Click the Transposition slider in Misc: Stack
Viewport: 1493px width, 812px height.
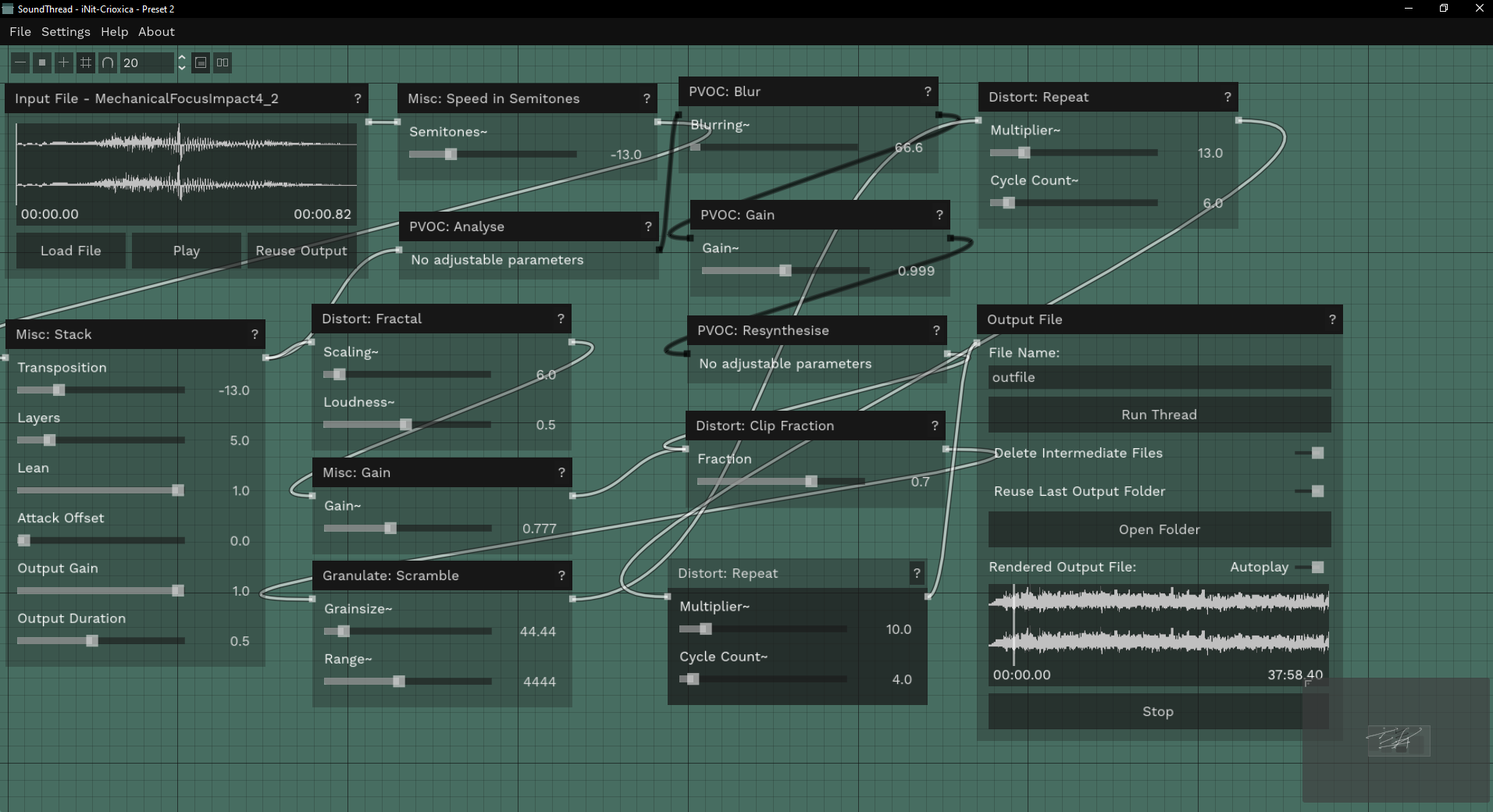[101, 390]
